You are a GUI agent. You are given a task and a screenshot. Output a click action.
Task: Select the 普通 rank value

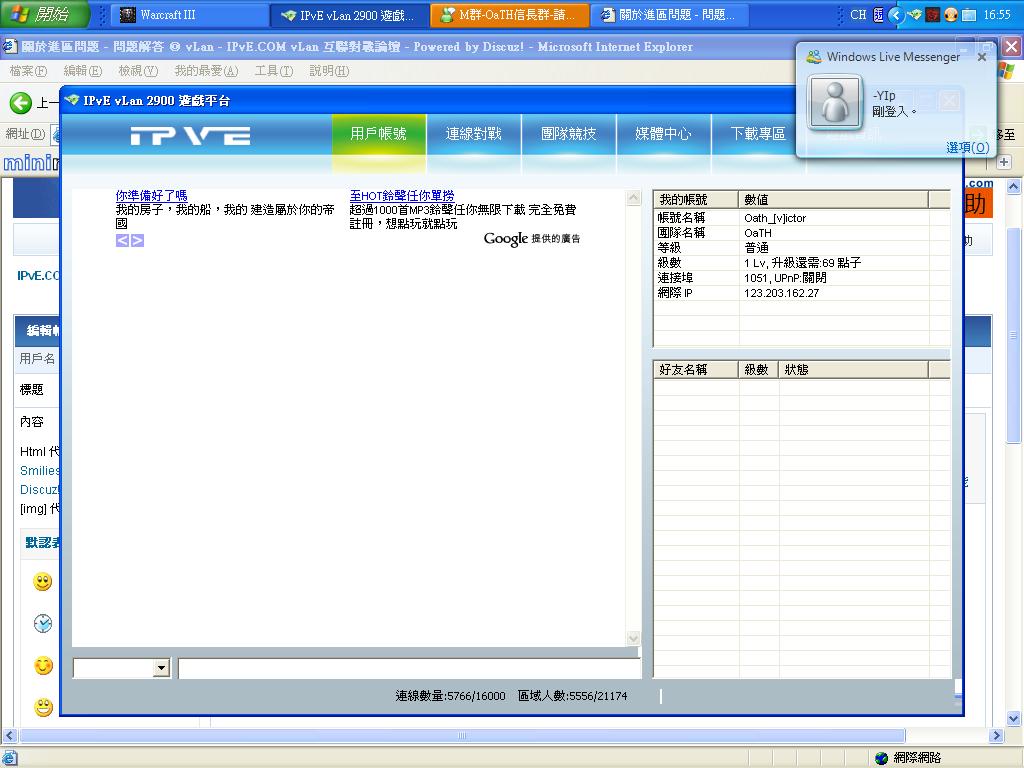coord(756,248)
